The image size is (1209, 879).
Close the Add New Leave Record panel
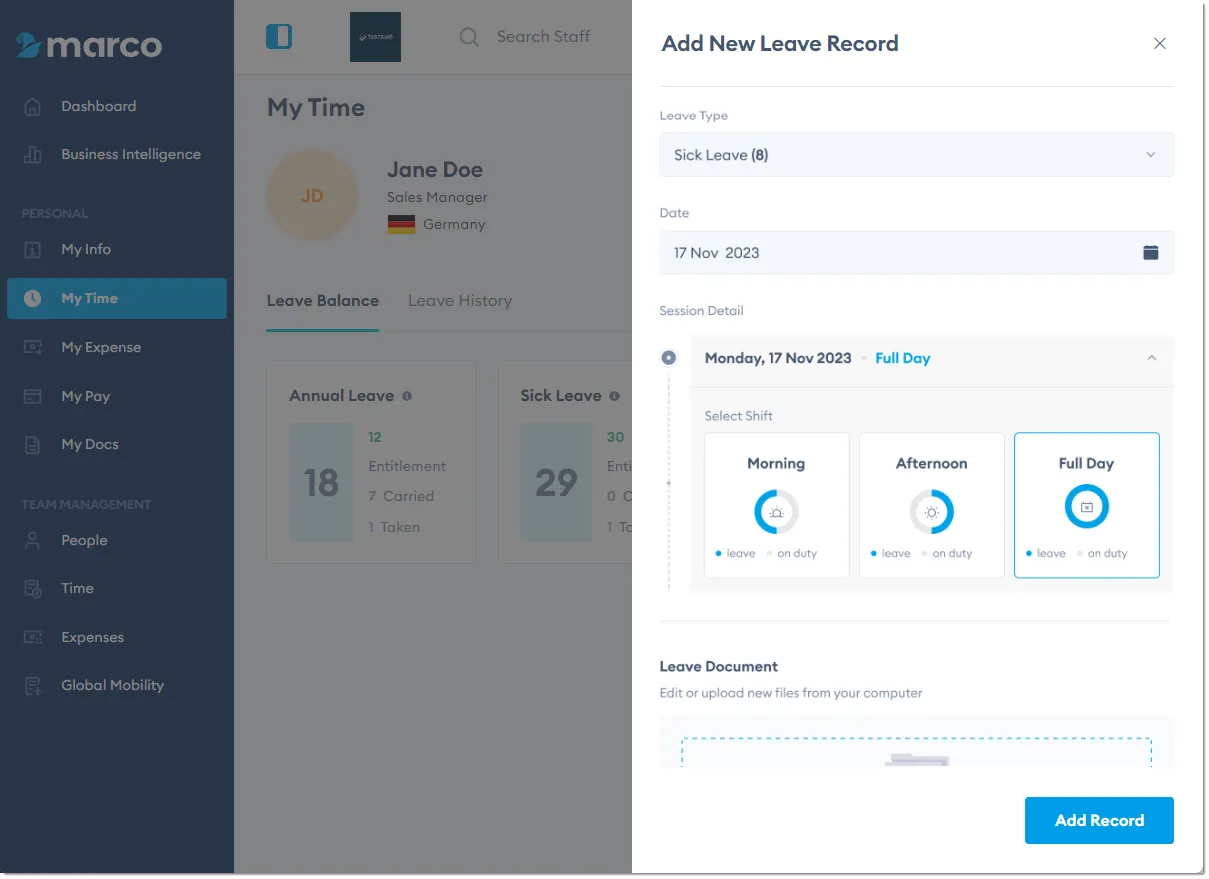click(1160, 43)
